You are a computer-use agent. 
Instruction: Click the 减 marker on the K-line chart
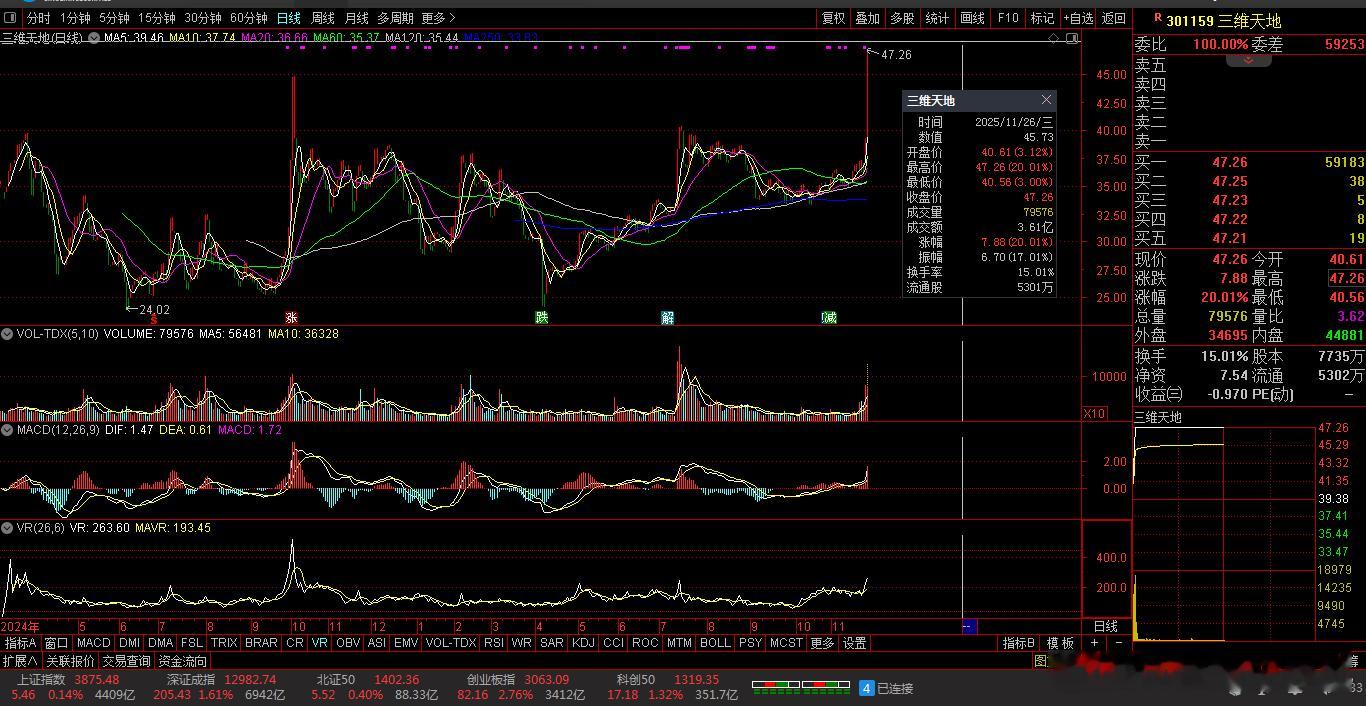click(x=829, y=317)
